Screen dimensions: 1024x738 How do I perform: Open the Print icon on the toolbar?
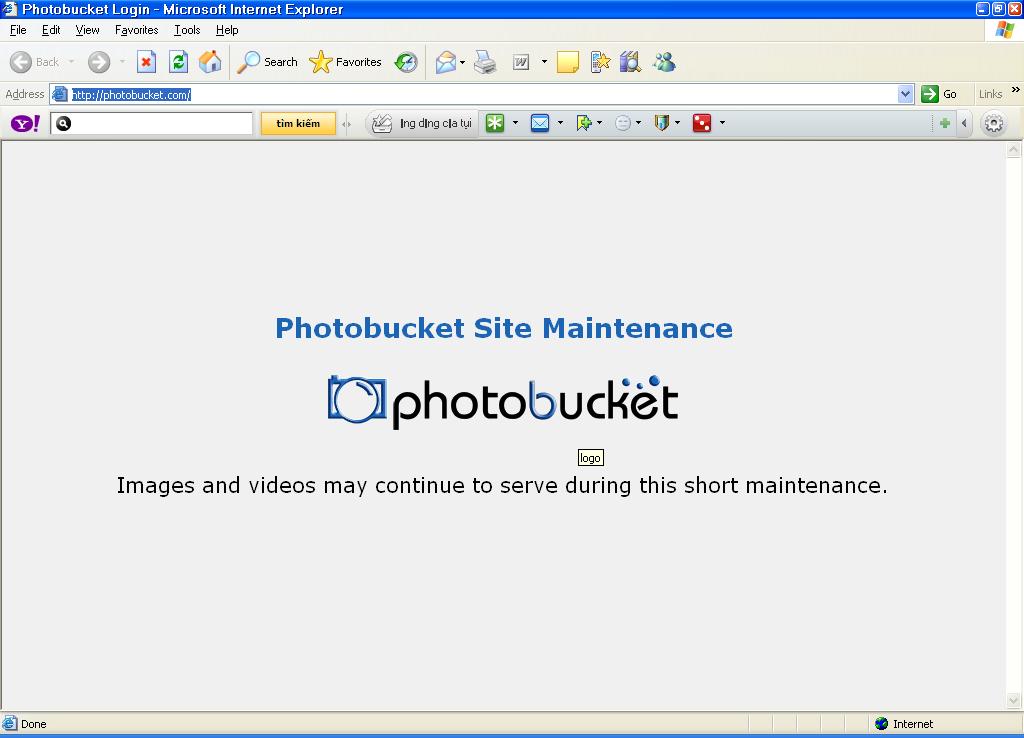tap(485, 62)
